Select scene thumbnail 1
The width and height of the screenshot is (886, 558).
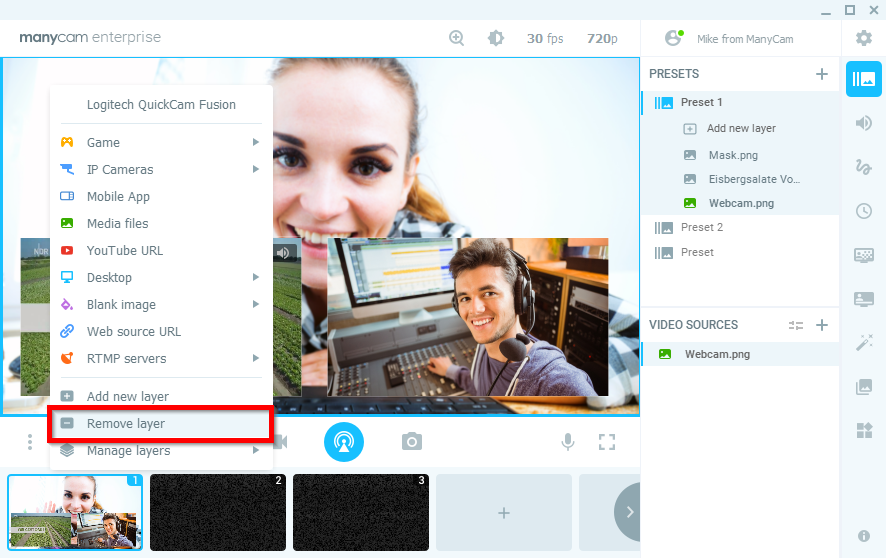[x=75, y=512]
